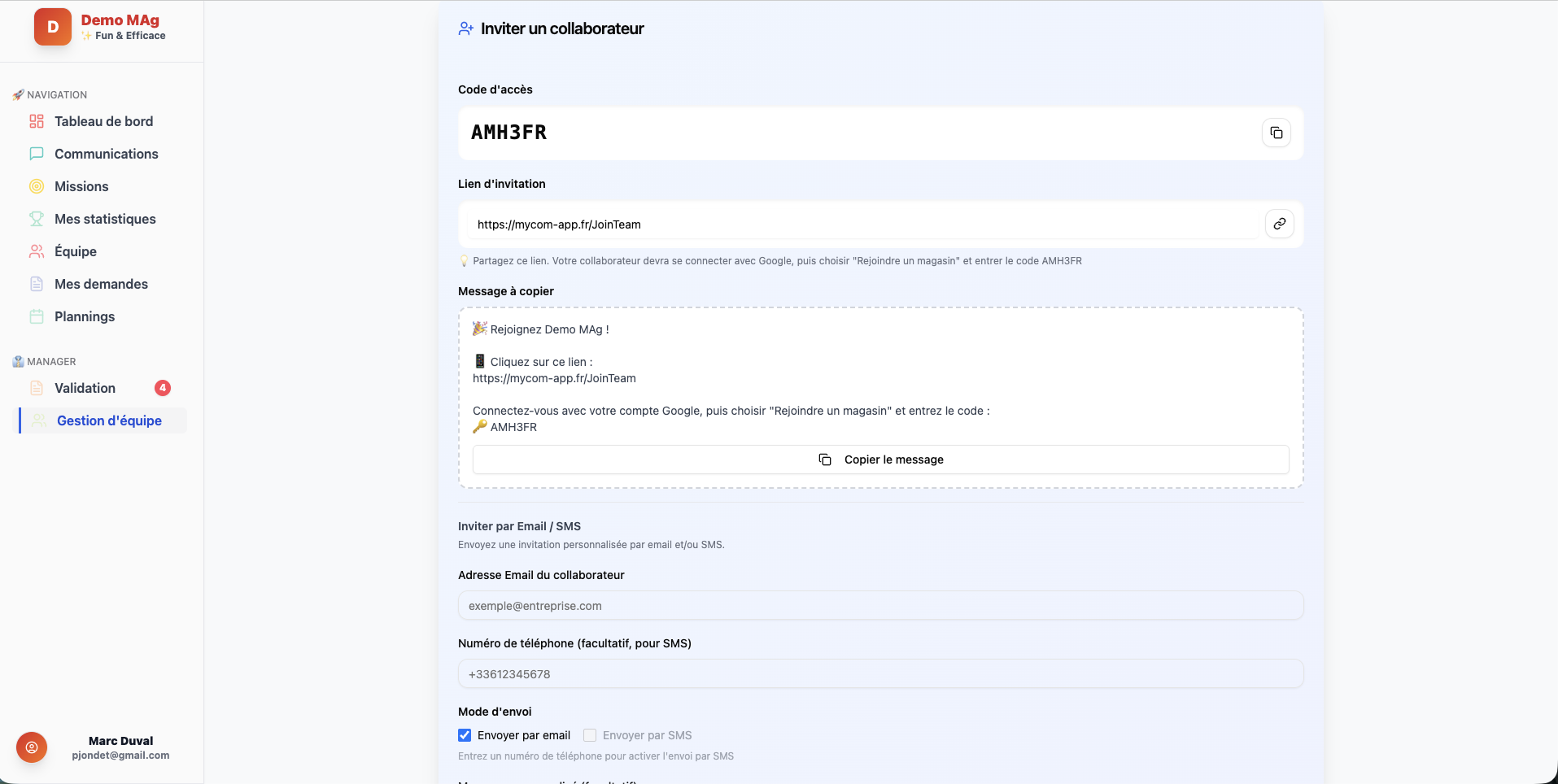
Task: Open the Communications chat bubble icon
Action: tap(37, 154)
